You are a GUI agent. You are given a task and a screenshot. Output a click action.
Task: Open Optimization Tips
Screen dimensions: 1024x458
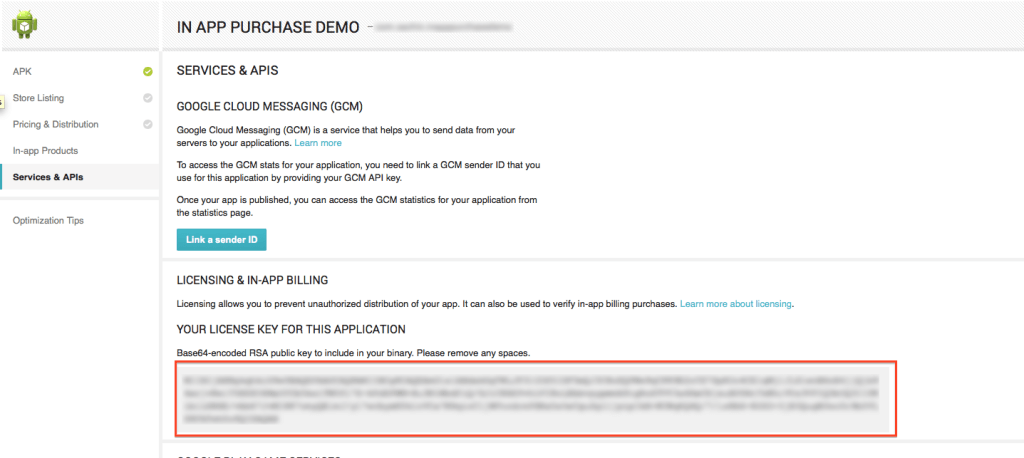48,221
